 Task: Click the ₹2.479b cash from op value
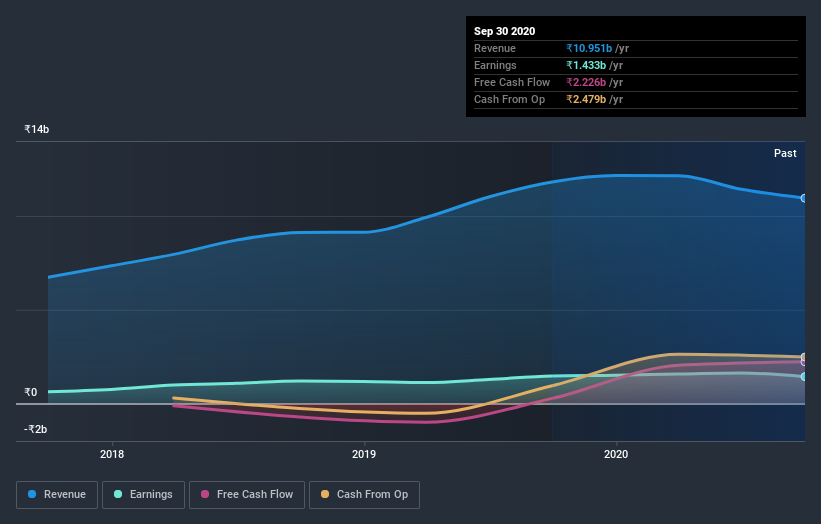[586, 99]
